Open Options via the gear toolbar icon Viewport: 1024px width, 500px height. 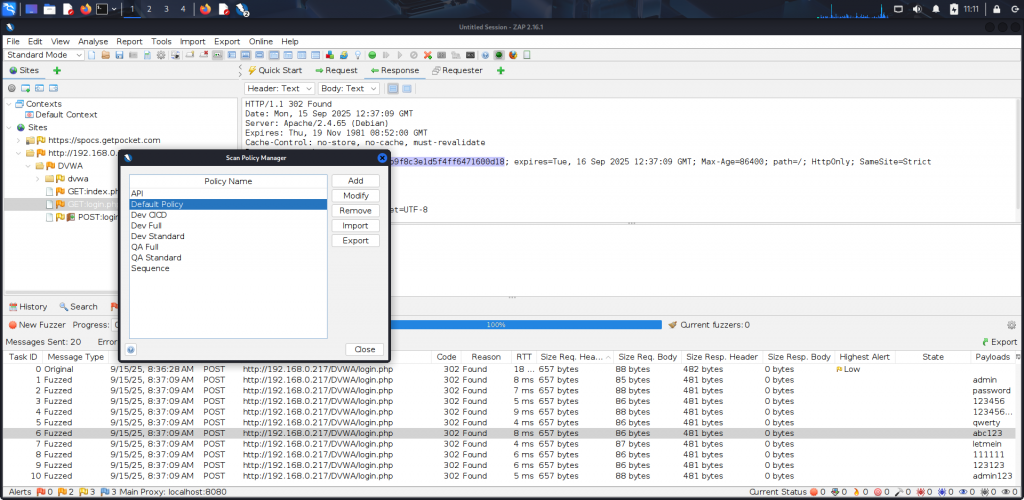[x=161, y=55]
